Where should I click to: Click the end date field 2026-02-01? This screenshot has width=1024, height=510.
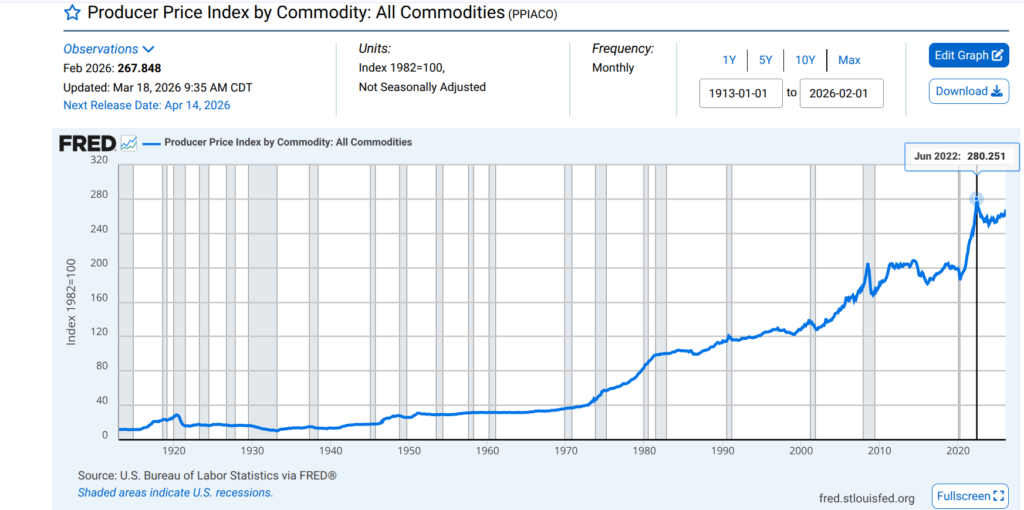[841, 93]
